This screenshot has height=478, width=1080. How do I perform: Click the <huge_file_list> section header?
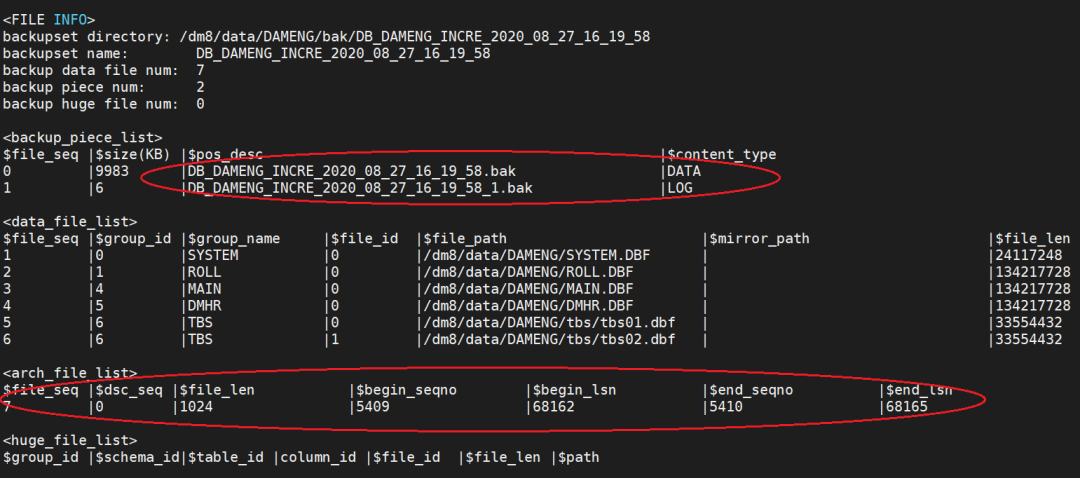[x=70, y=440]
